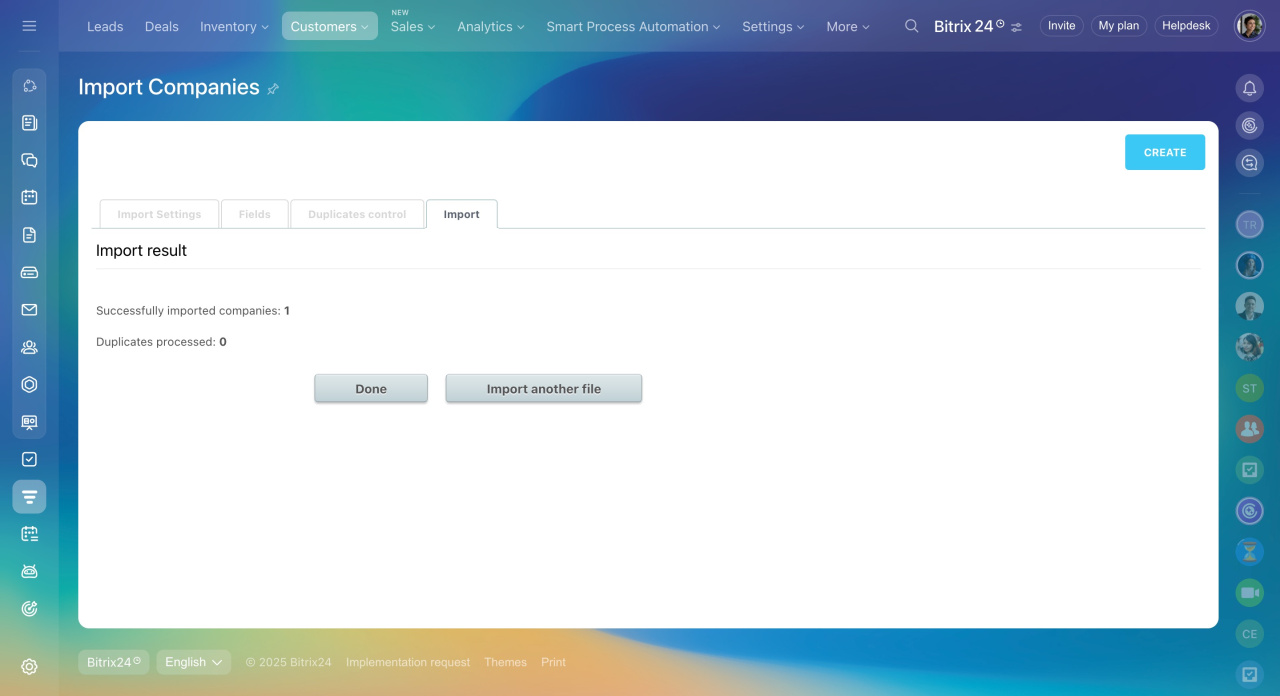Open Calendar from the left sidebar
1280x696 pixels.
[x=29, y=197]
